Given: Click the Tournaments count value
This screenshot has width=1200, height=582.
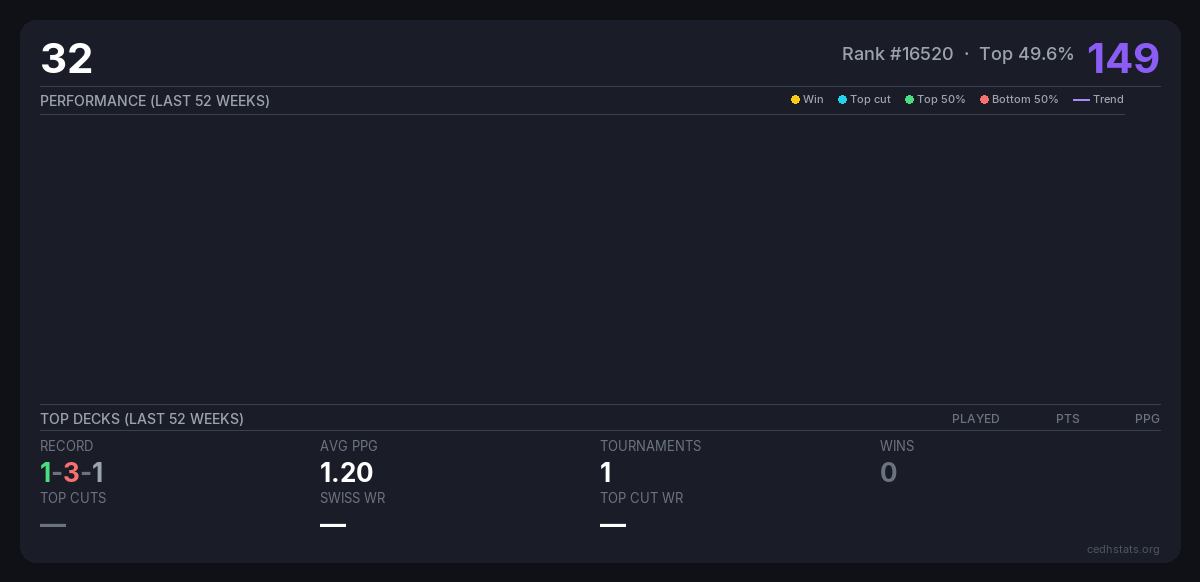Looking at the screenshot, I should pyautogui.click(x=606, y=472).
